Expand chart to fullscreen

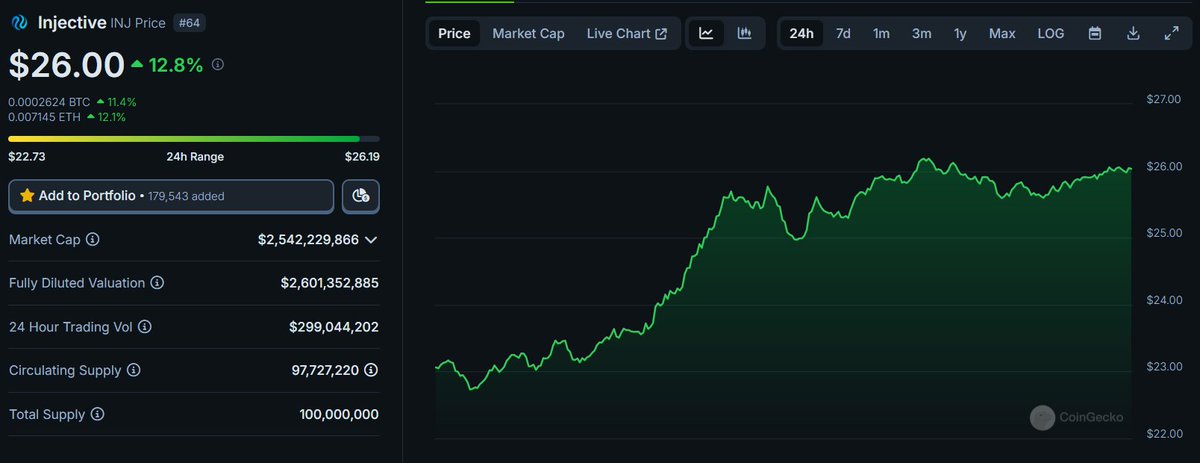click(x=1171, y=33)
